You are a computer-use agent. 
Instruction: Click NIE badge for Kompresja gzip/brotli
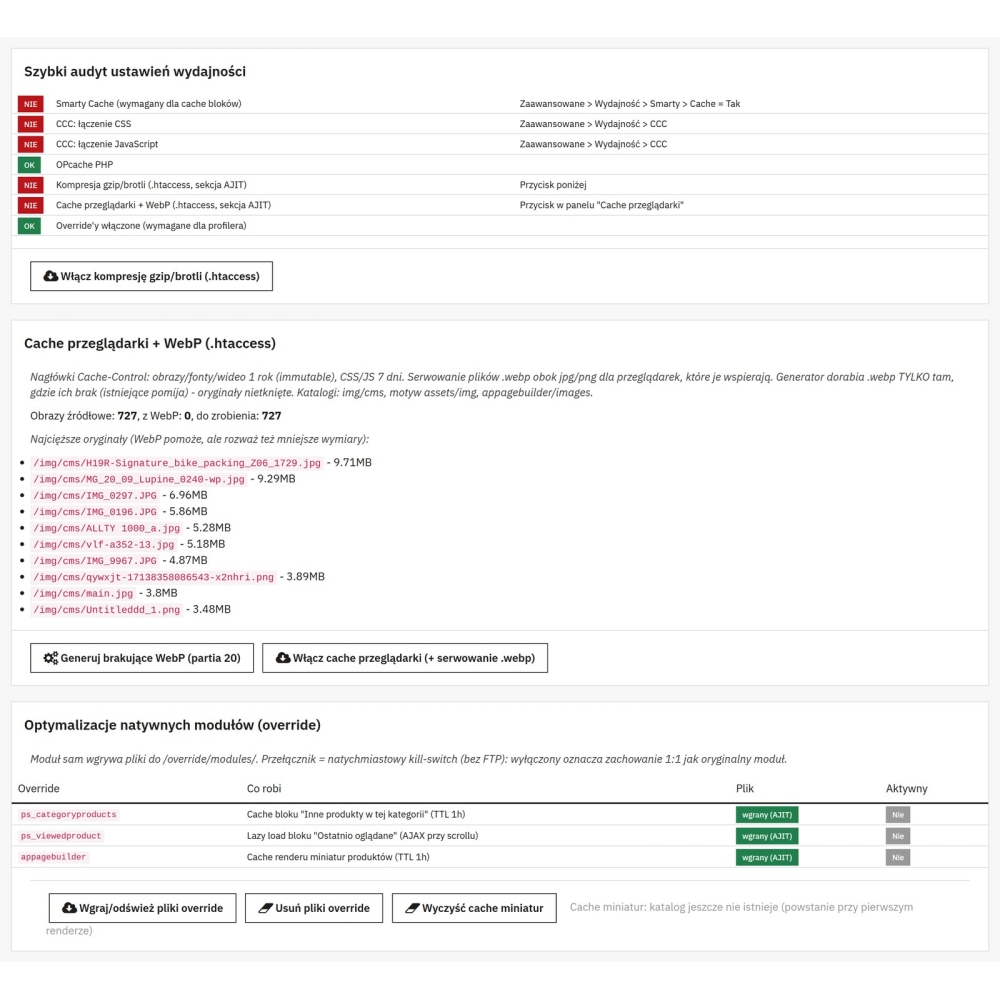point(30,185)
